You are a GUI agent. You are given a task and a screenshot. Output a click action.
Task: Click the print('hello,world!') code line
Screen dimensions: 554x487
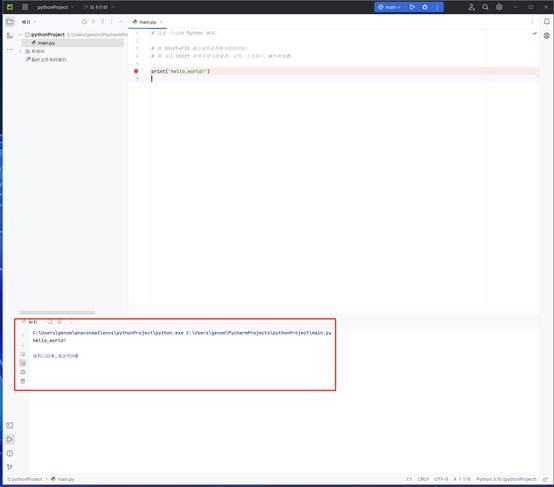181,71
